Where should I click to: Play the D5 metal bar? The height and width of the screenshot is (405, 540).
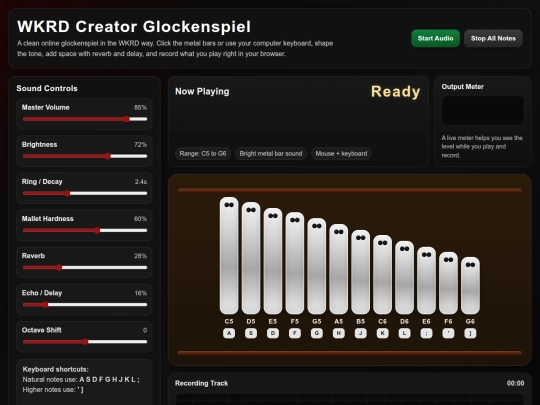251,258
